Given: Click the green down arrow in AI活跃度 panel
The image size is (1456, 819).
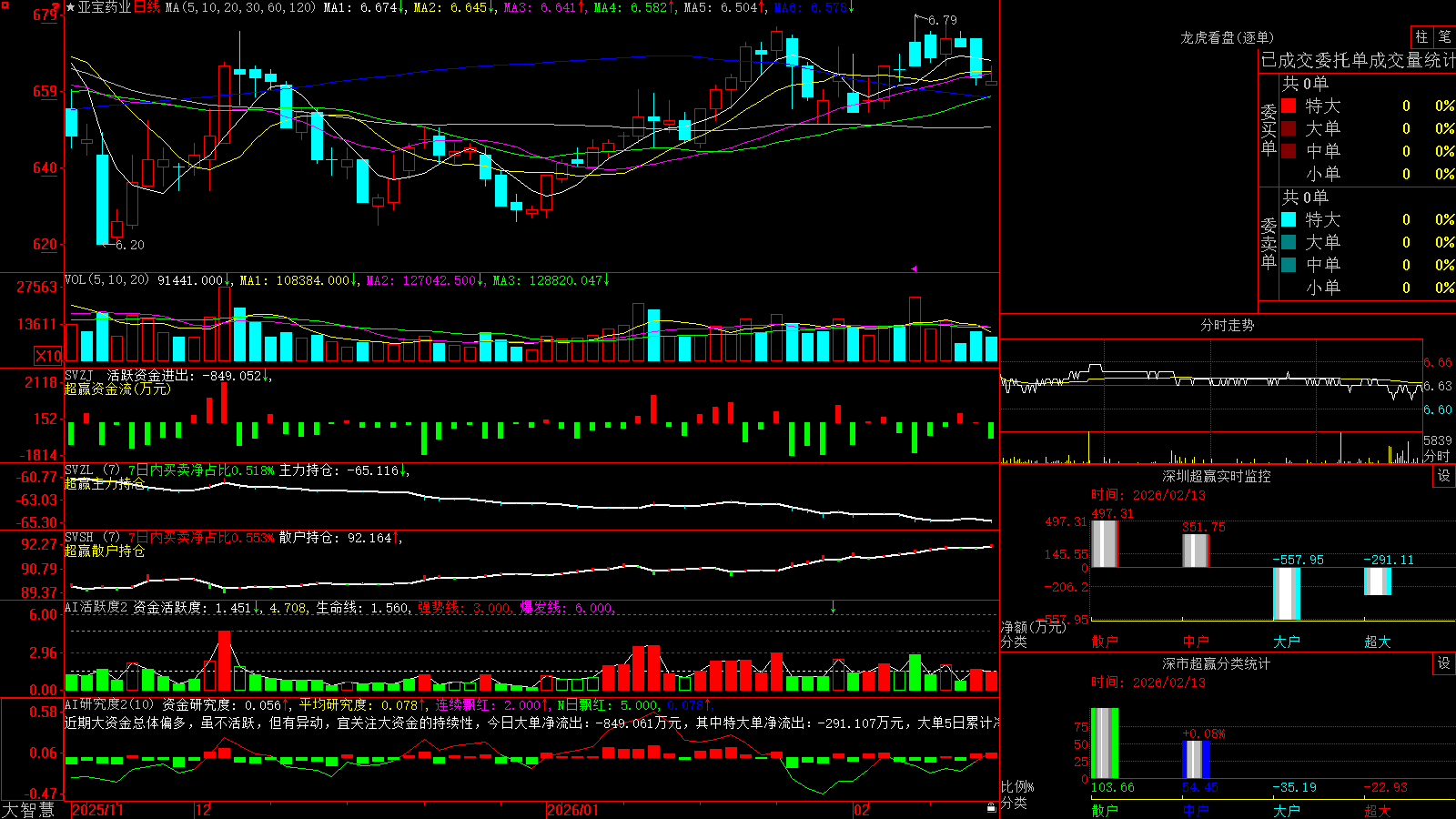Looking at the screenshot, I should pos(833,607).
